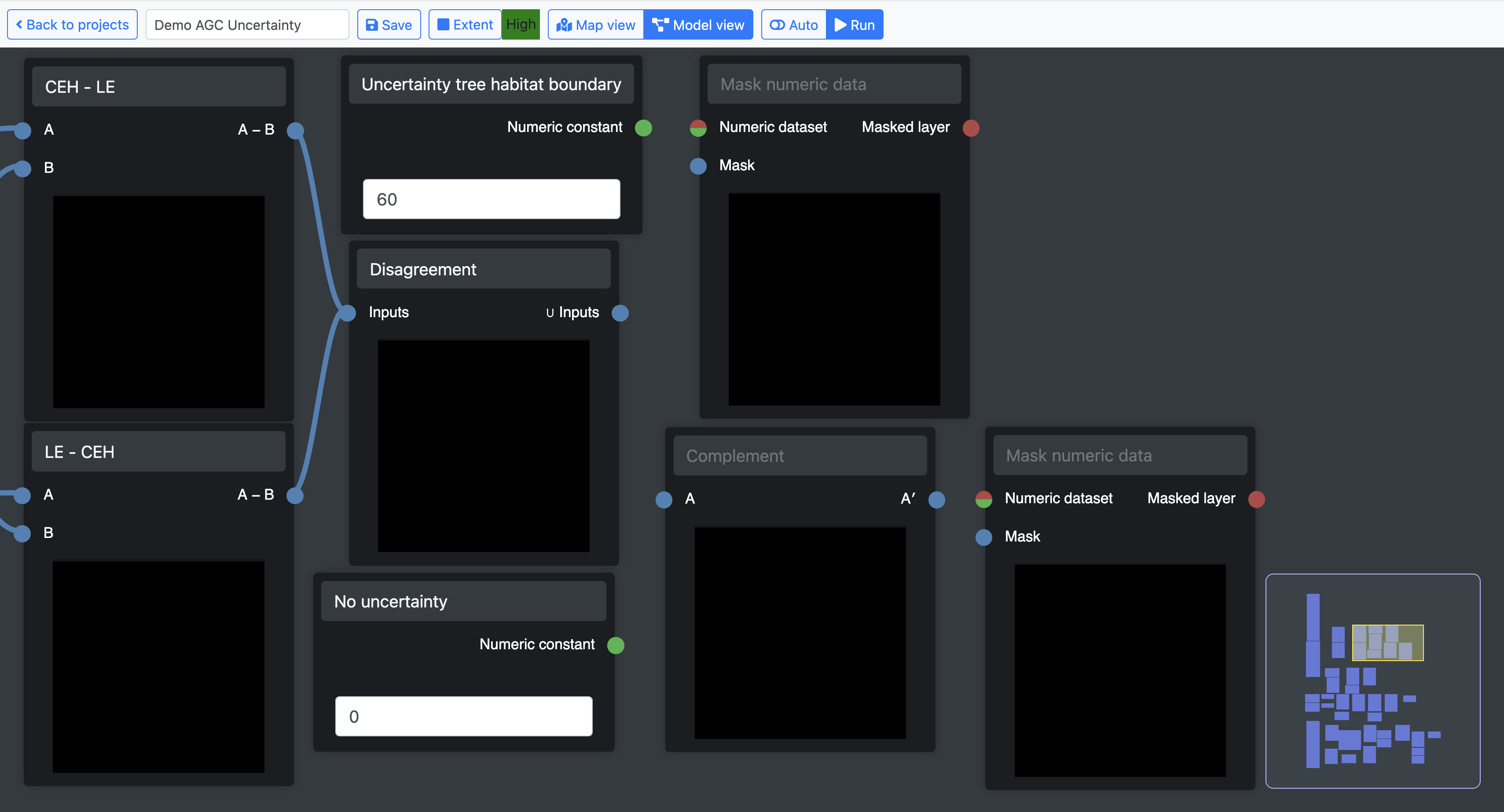Image resolution: width=1504 pixels, height=812 pixels.
Task: Click the Save button
Action: point(389,25)
